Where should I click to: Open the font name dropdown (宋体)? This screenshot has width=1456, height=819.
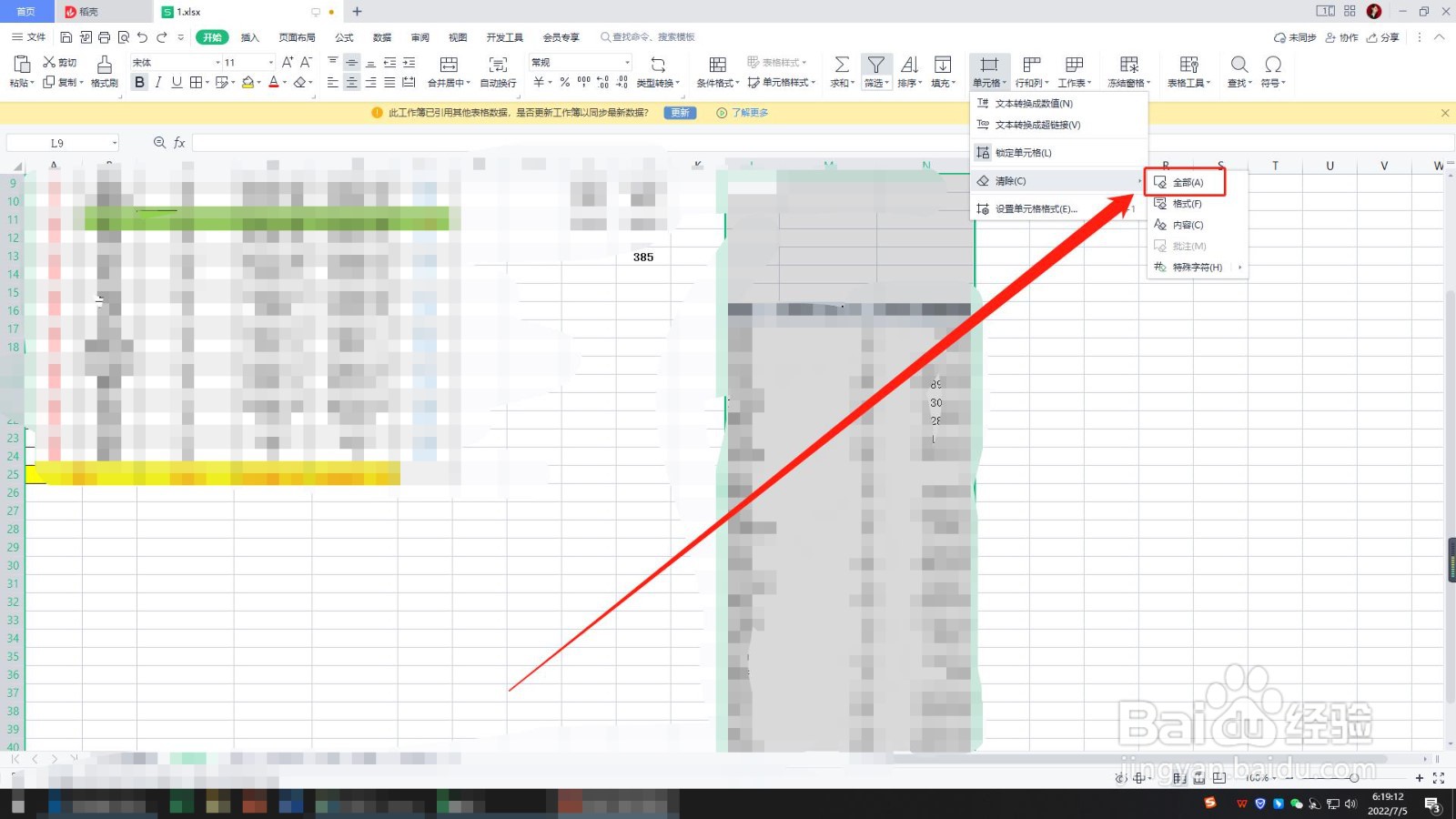click(x=217, y=63)
